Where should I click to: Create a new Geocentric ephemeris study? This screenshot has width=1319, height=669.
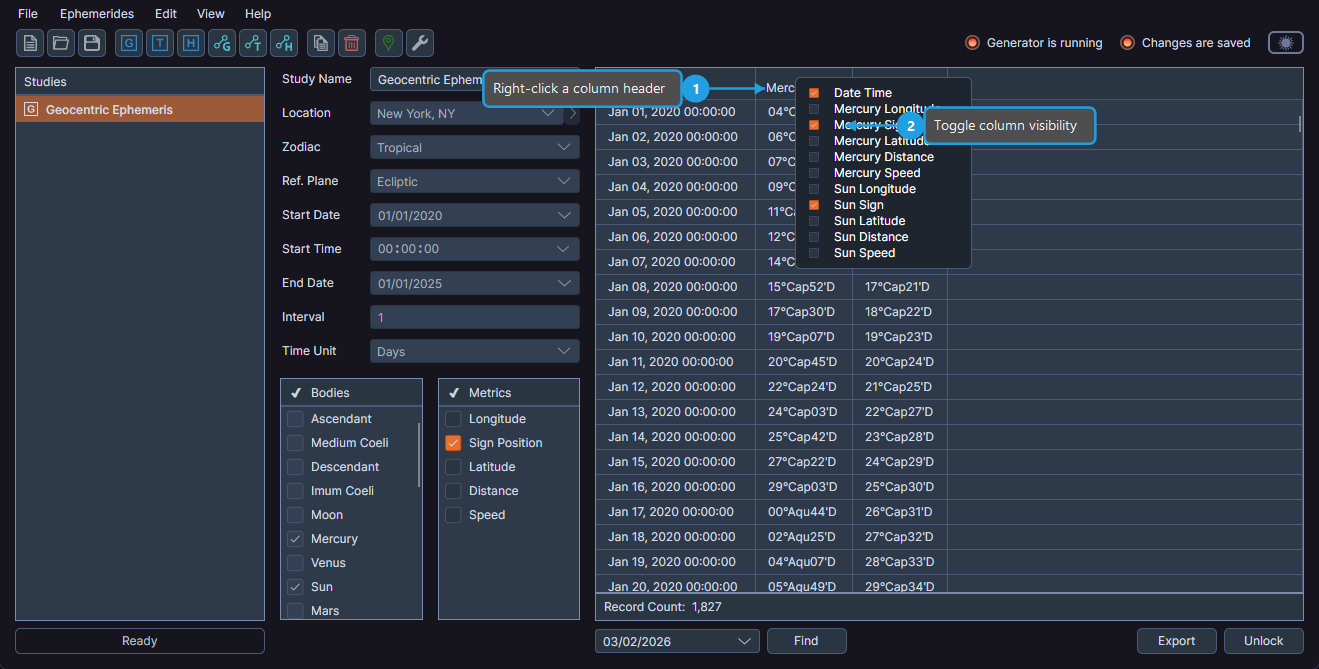pos(128,43)
